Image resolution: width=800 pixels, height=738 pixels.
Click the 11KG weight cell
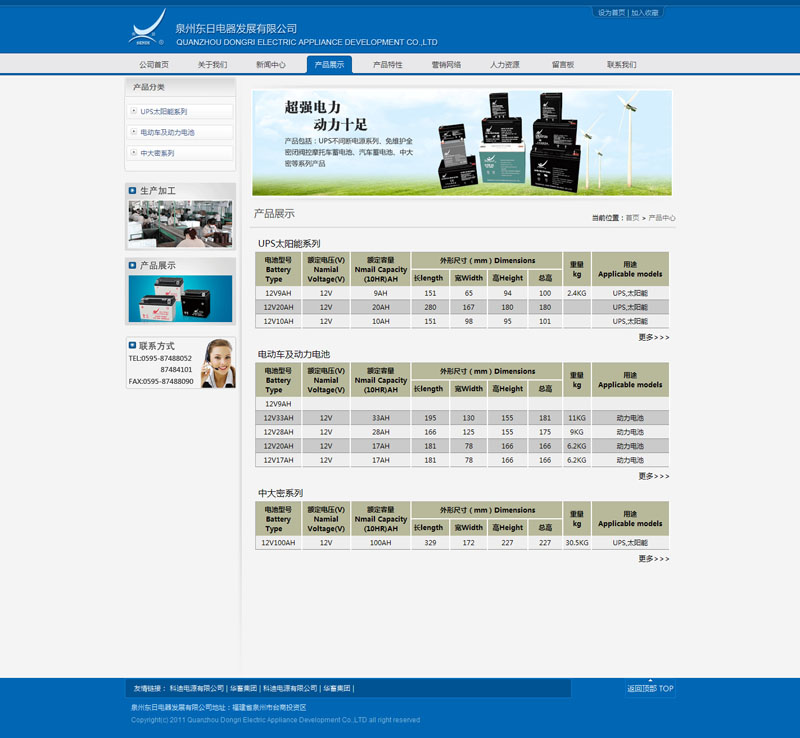pyautogui.click(x=577, y=418)
